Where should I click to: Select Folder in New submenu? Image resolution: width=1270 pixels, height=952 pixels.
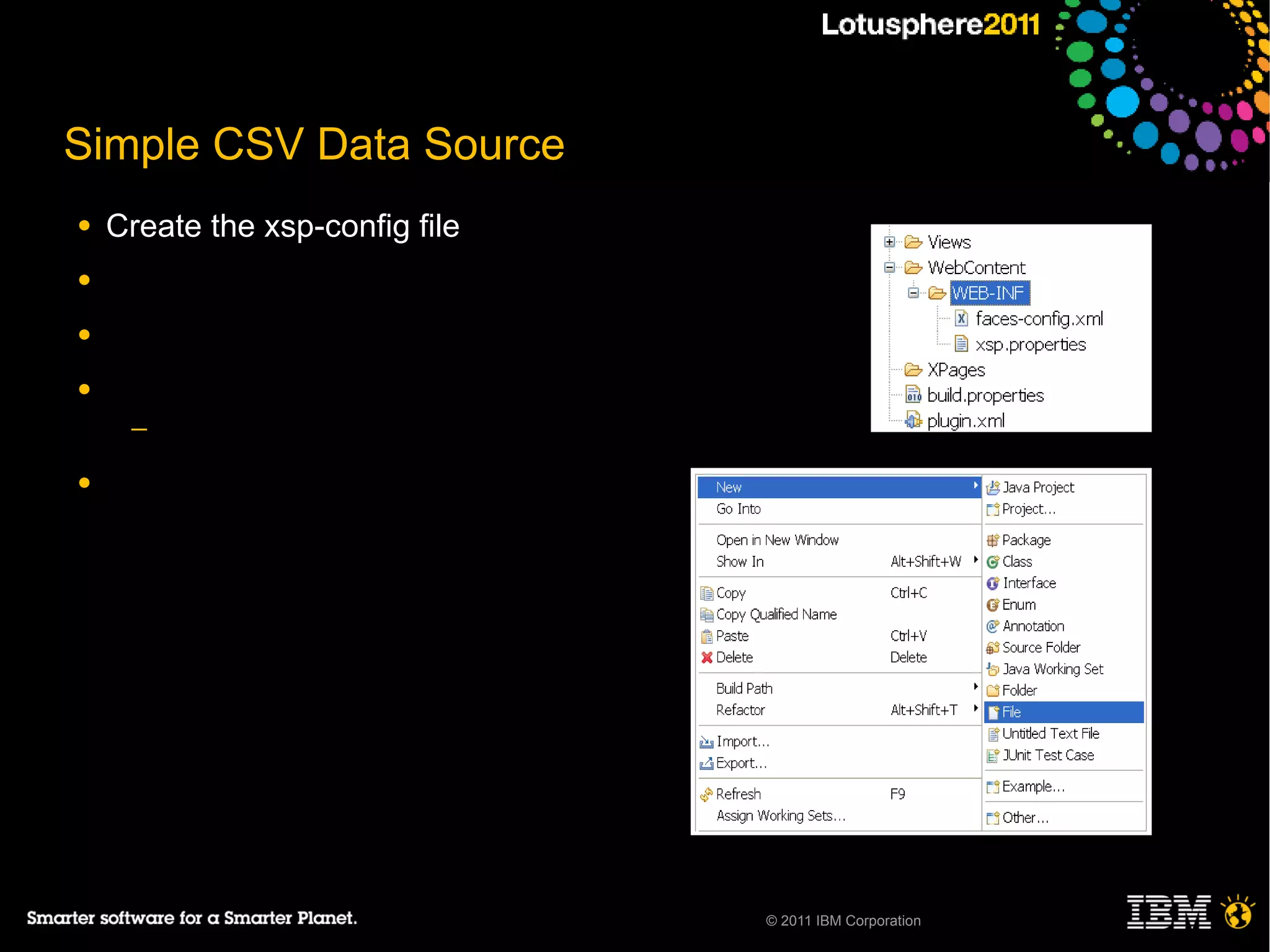pyautogui.click(x=1064, y=690)
